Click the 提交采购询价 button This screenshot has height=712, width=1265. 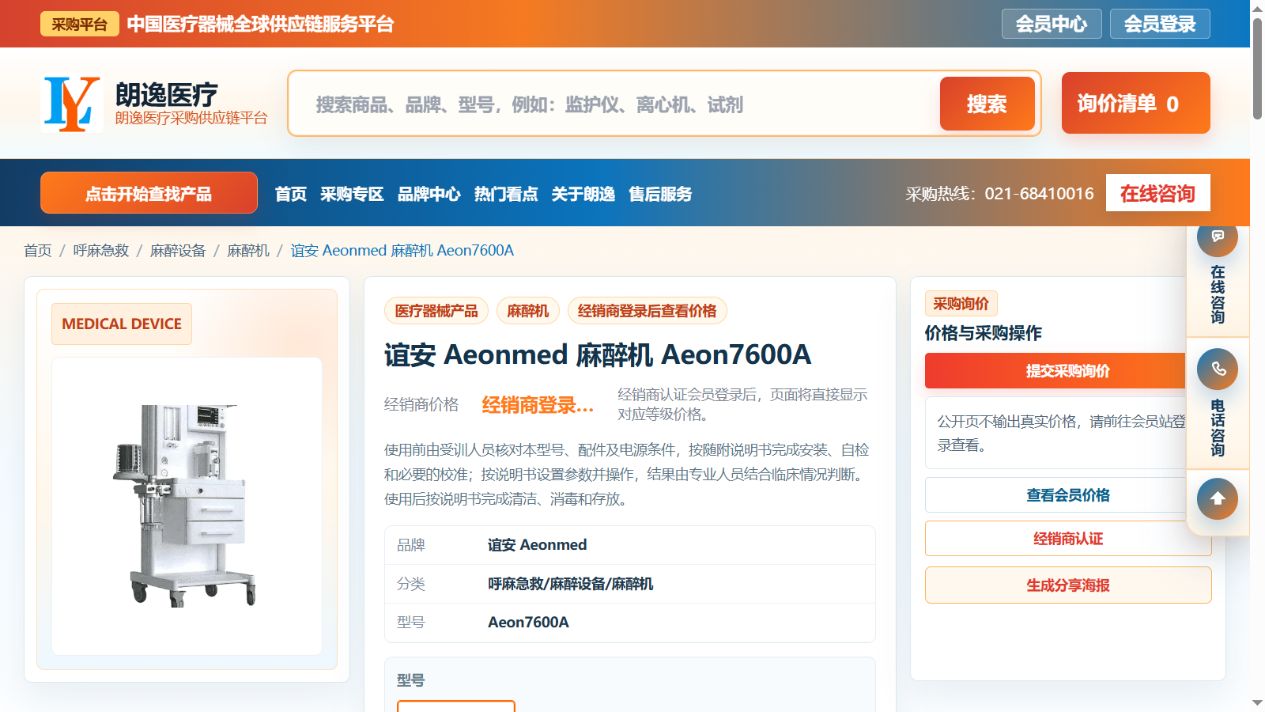1068,371
